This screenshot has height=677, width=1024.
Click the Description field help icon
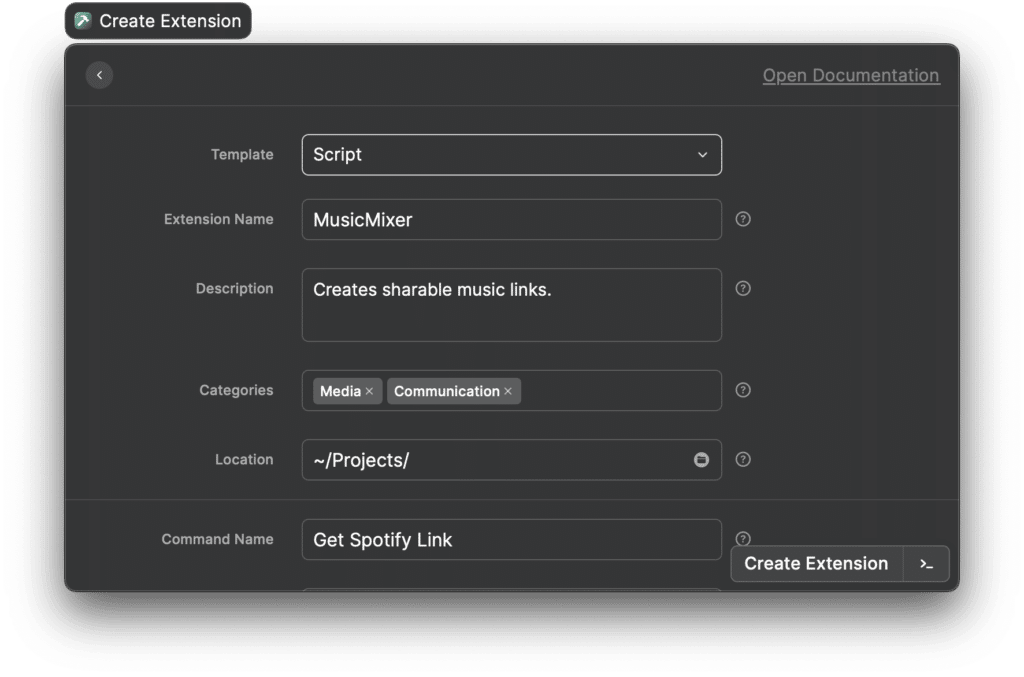pos(743,288)
